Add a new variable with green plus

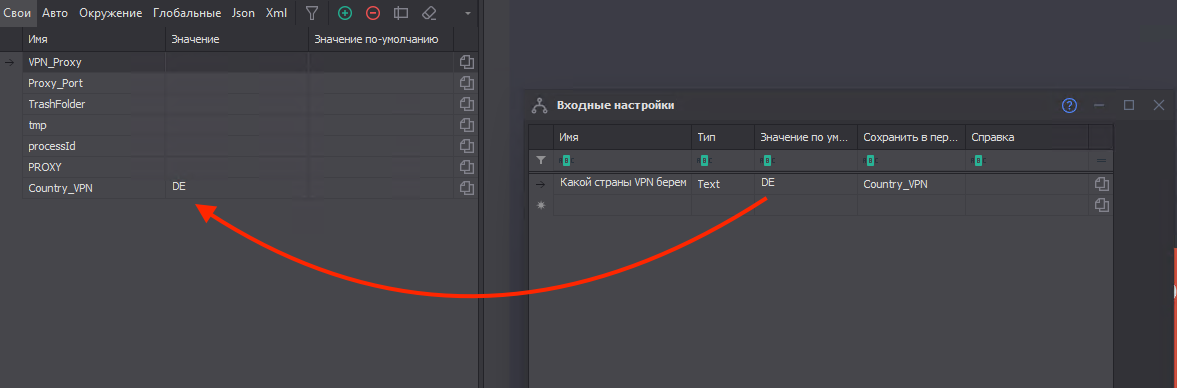345,13
